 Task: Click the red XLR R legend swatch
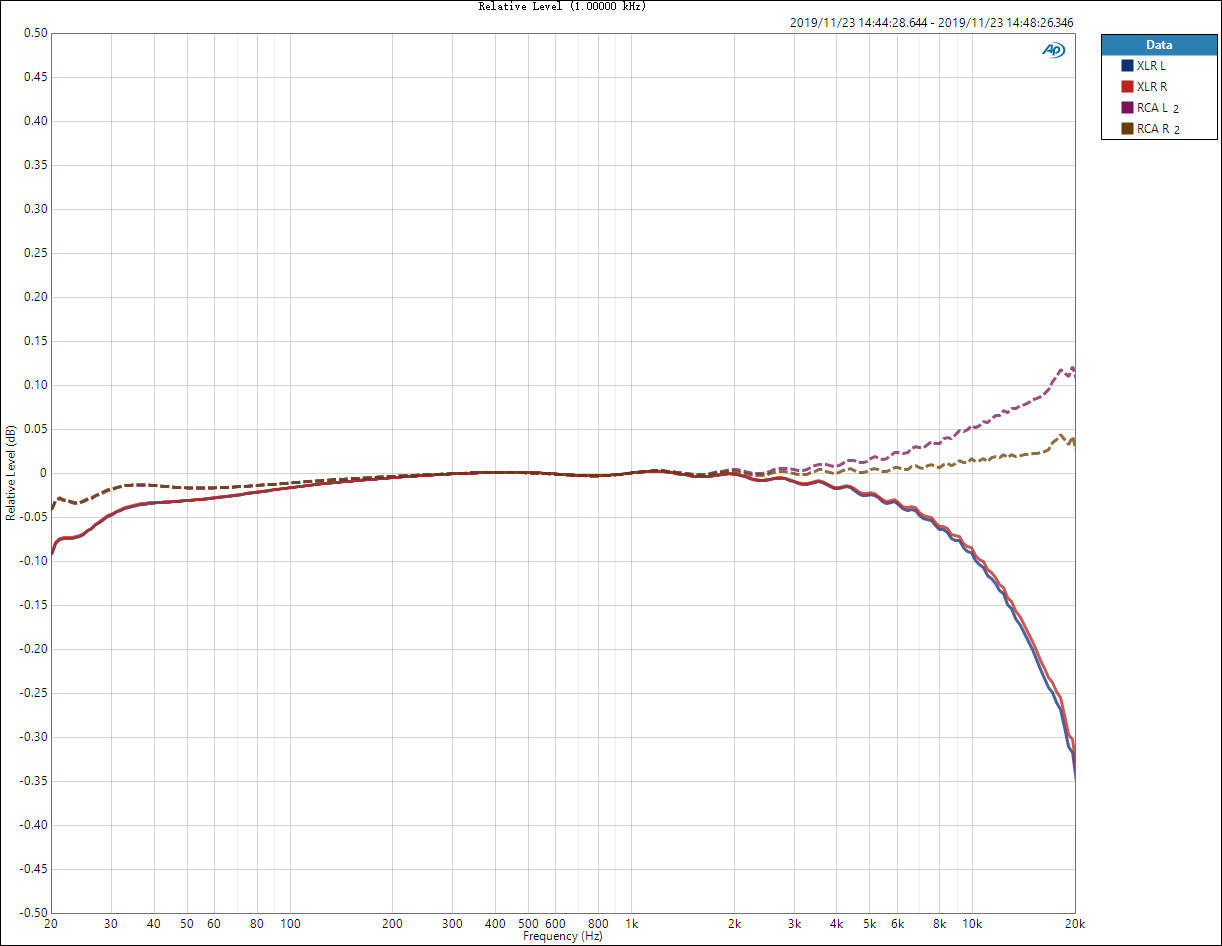[x=1127, y=87]
